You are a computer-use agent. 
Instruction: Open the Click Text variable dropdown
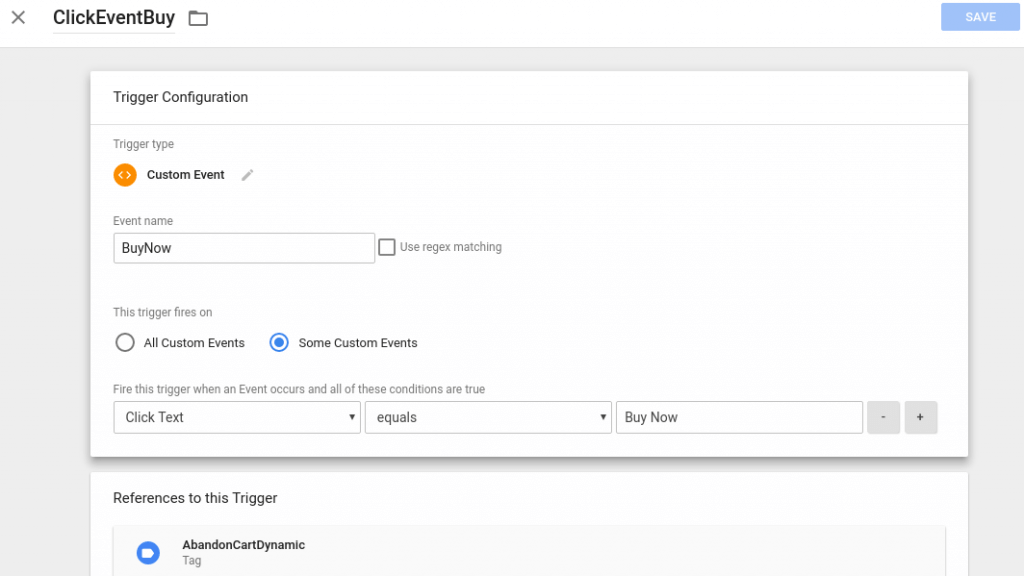coord(237,417)
